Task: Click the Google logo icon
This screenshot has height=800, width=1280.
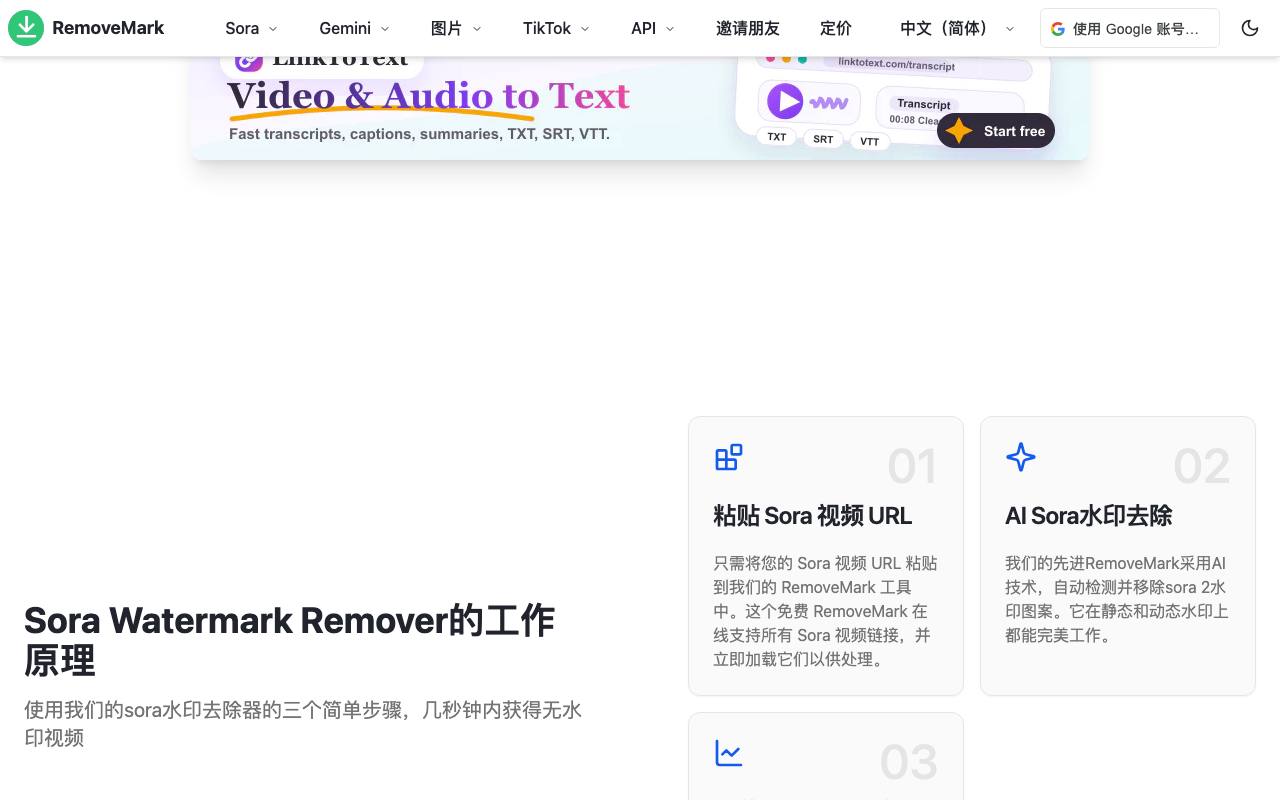Action: click(x=1058, y=29)
